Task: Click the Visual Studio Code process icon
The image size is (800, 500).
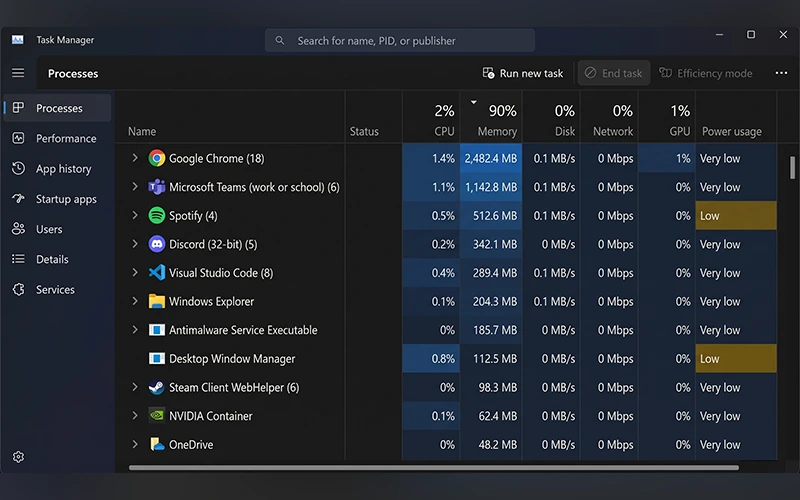Action: (x=157, y=272)
